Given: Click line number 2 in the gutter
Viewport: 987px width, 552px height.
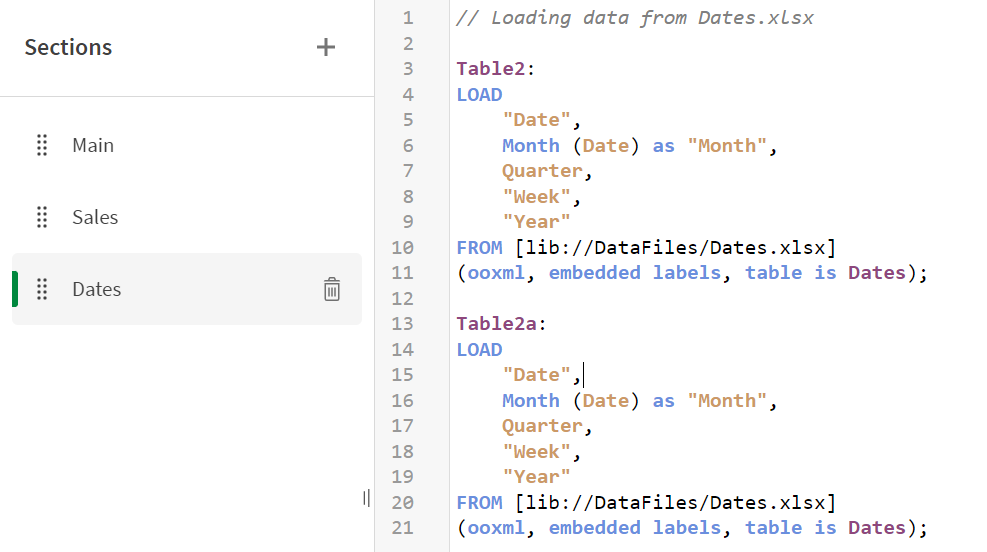Looking at the screenshot, I should pyautogui.click(x=408, y=43).
